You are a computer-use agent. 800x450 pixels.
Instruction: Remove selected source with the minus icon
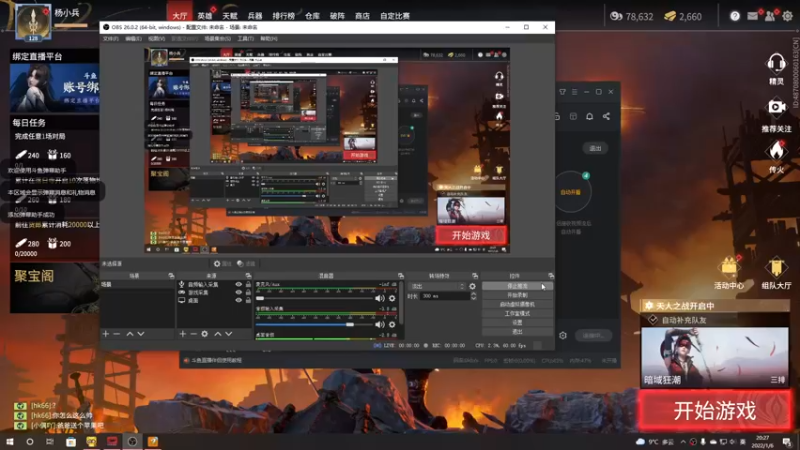[x=193, y=334]
